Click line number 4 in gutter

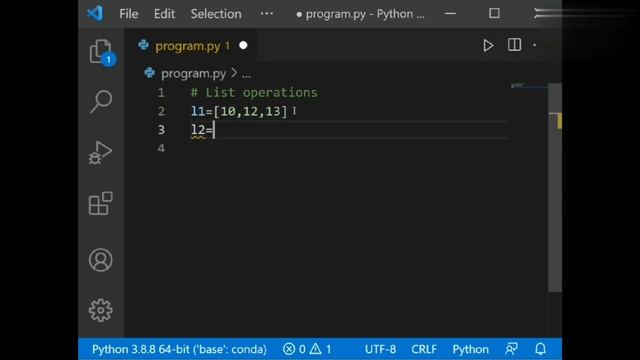(161, 148)
